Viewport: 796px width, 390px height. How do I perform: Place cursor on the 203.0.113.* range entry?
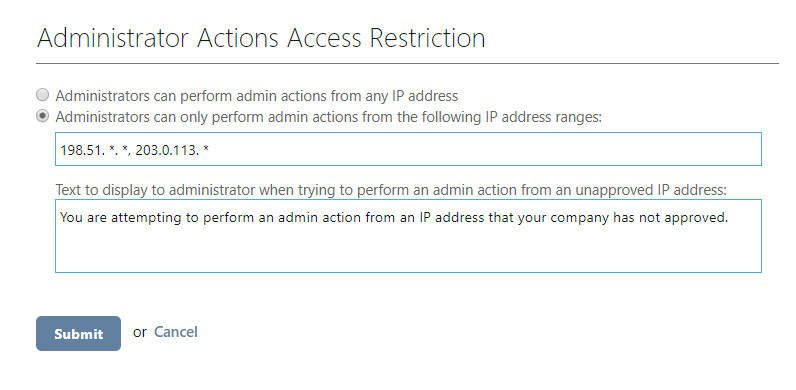point(172,150)
